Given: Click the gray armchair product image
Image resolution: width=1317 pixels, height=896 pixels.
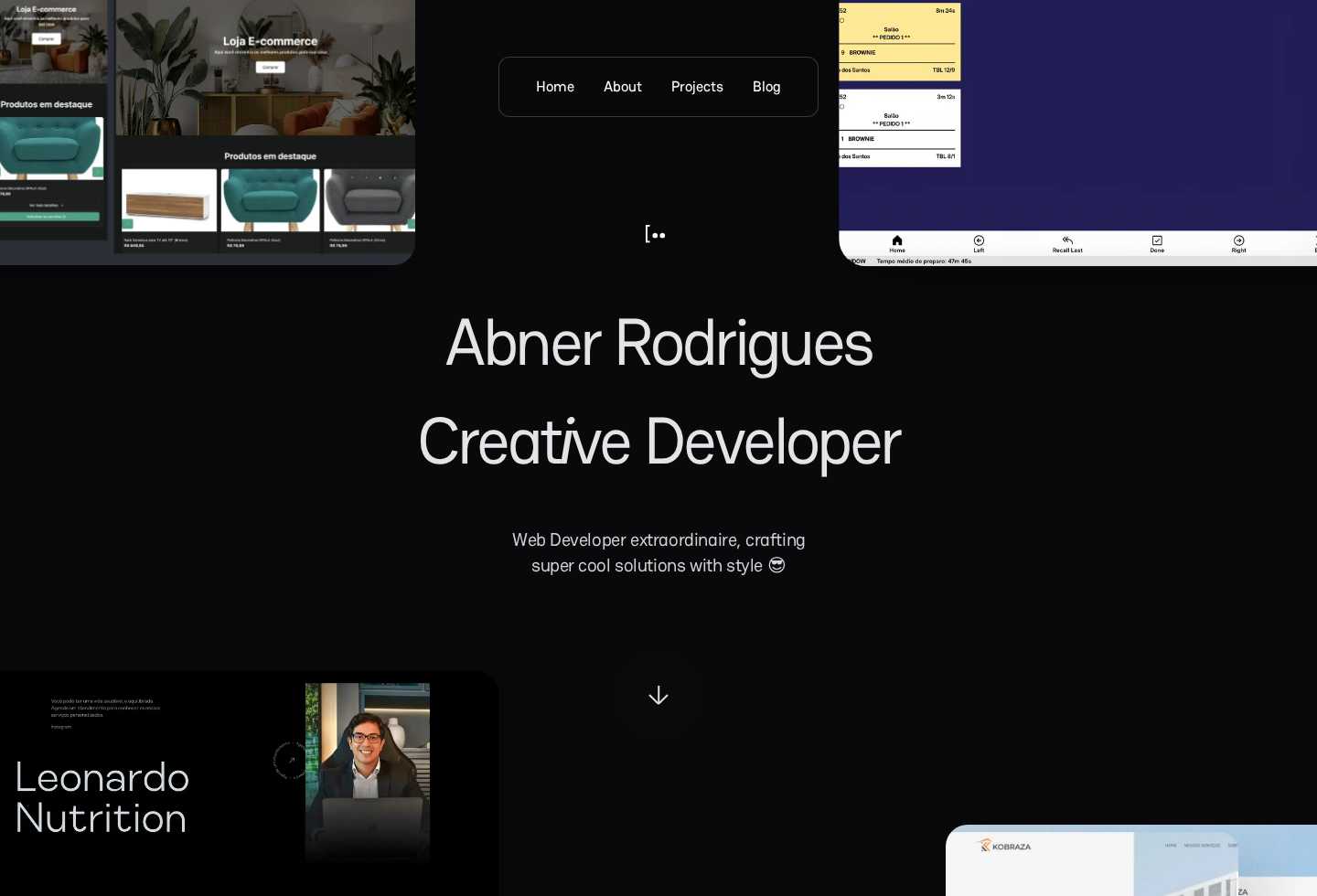Looking at the screenshot, I should [x=369, y=199].
